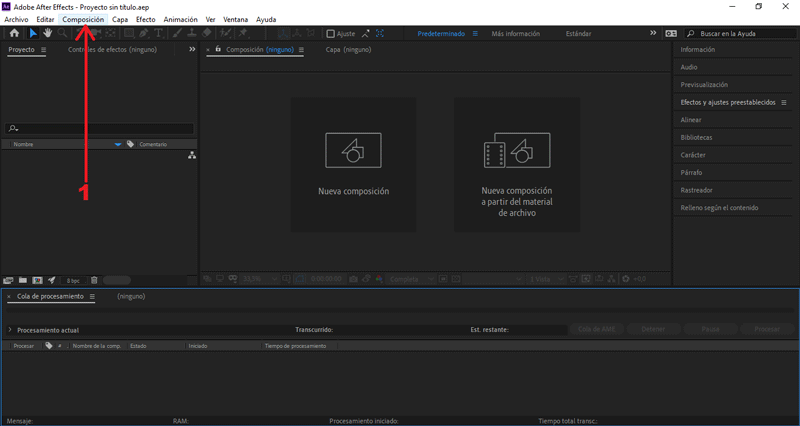Click the +0,0 exposure value

(x=640, y=279)
